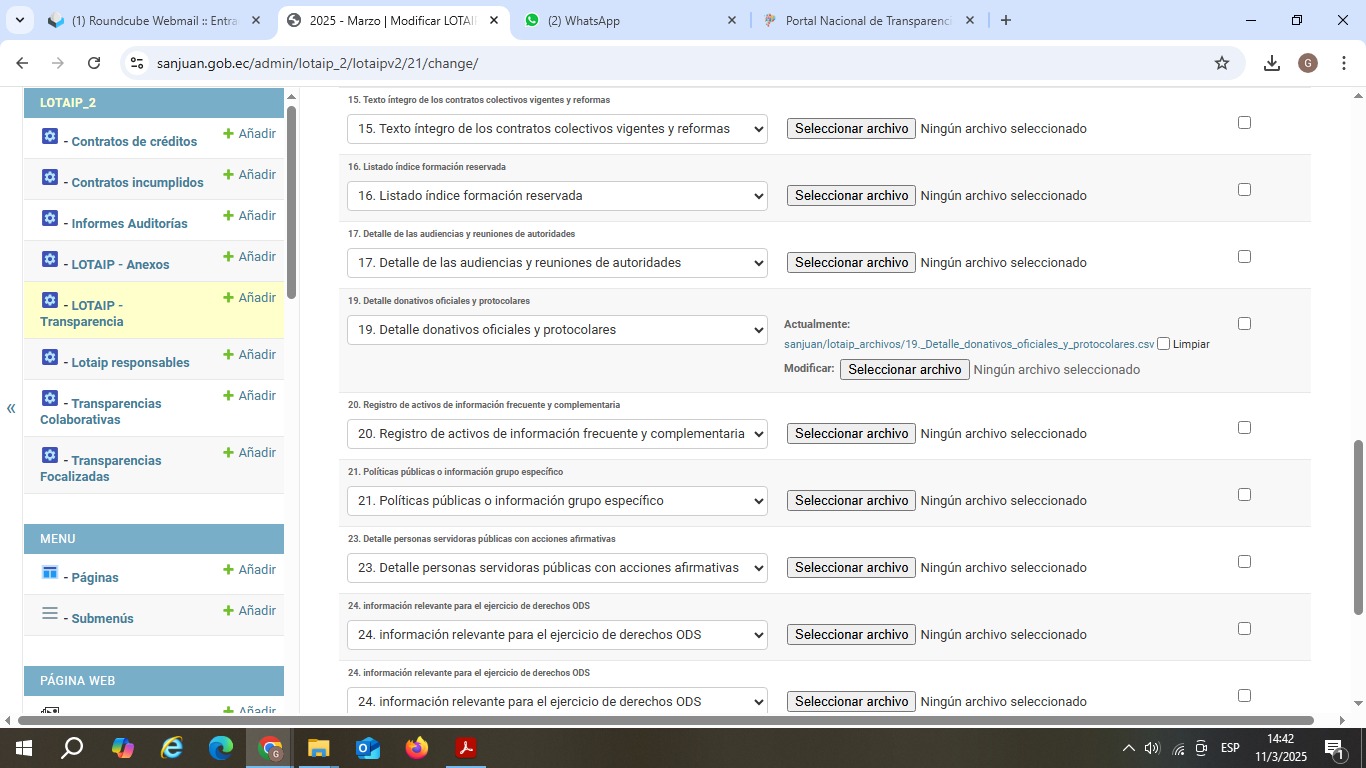Screen dimensions: 1366x768
Task: Check the Limpiar checkbox for donativos file
Action: pyautogui.click(x=1163, y=344)
